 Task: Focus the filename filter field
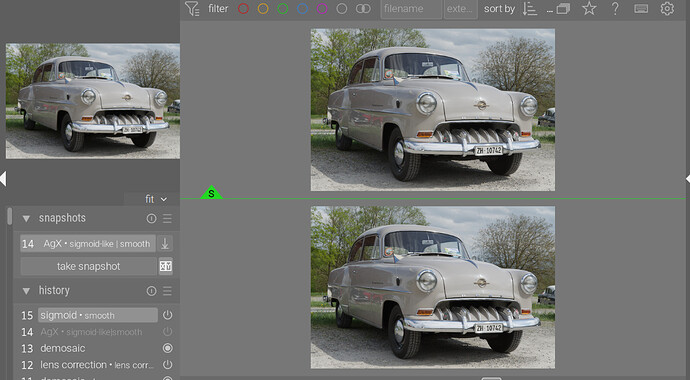pos(411,9)
